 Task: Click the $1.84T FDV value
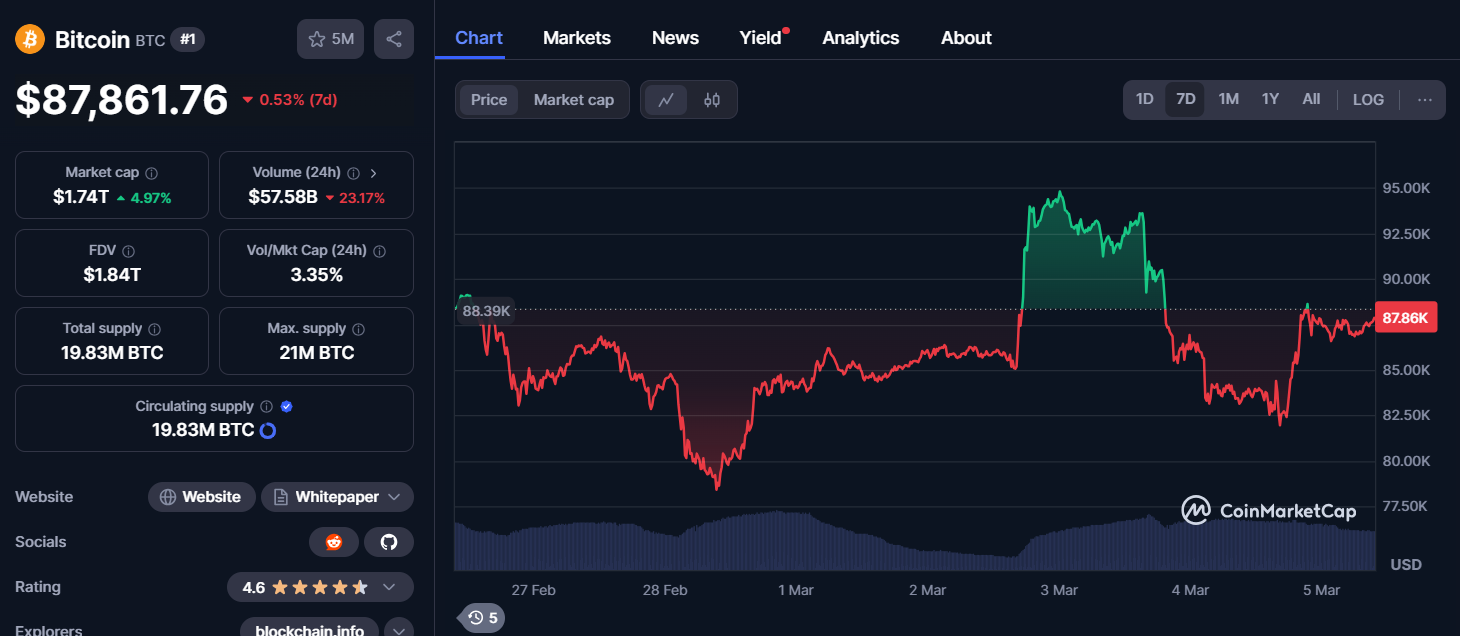pyautogui.click(x=112, y=275)
